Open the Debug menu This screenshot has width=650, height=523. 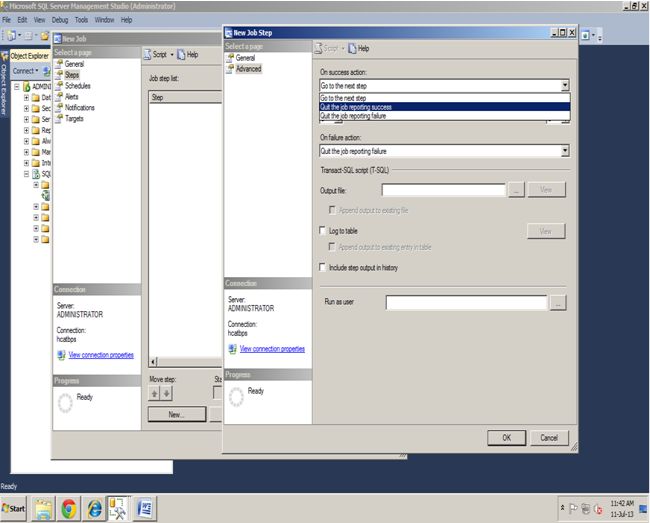click(x=60, y=20)
